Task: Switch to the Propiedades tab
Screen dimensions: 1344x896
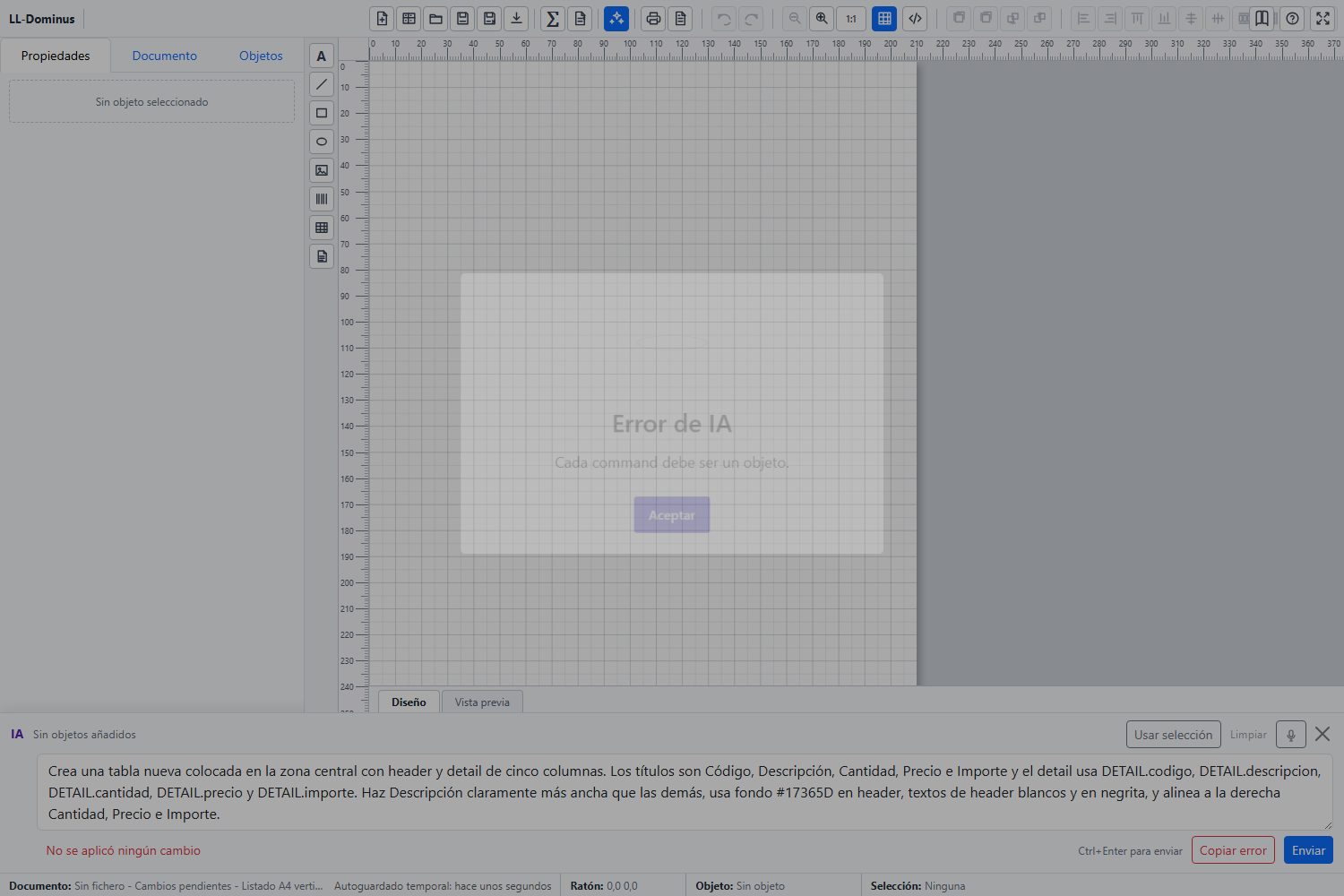Action: point(56,56)
